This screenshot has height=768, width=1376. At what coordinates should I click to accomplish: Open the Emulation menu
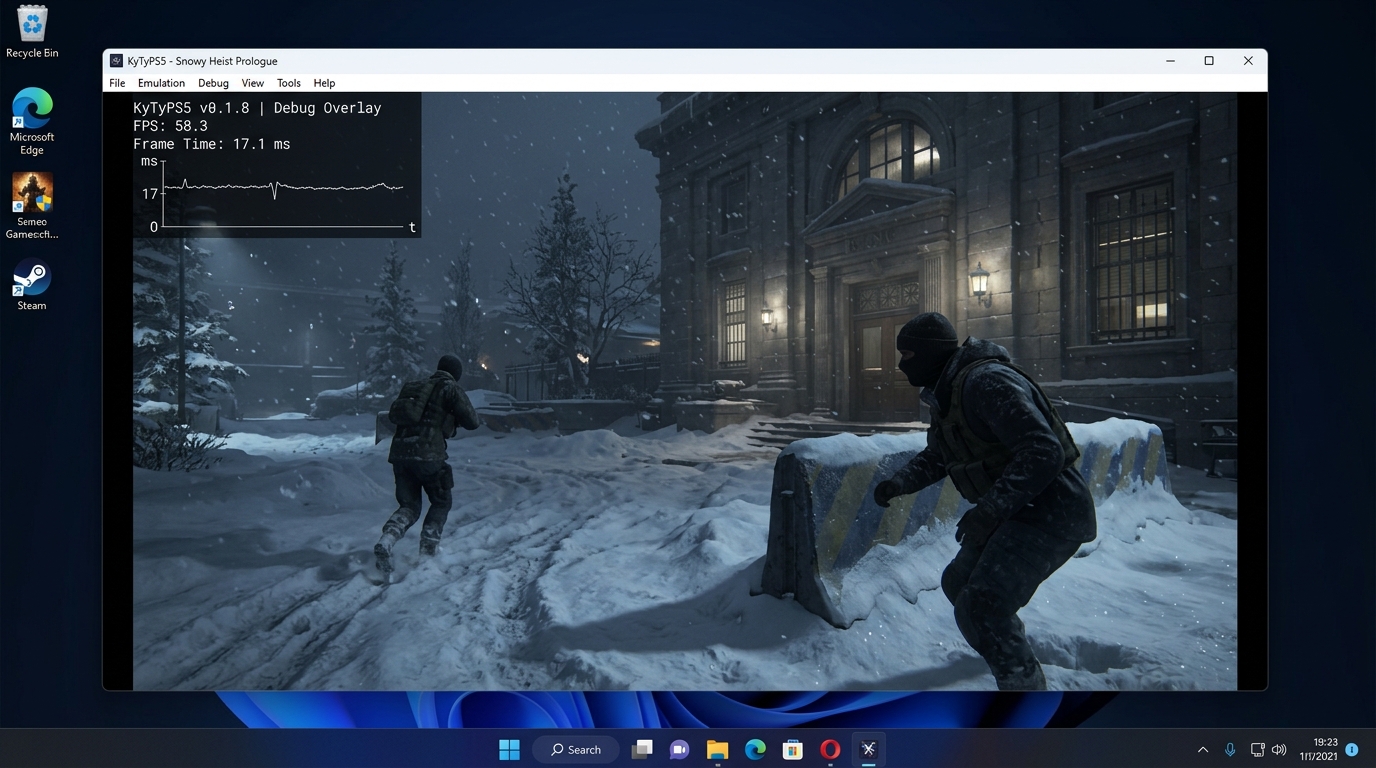point(161,83)
